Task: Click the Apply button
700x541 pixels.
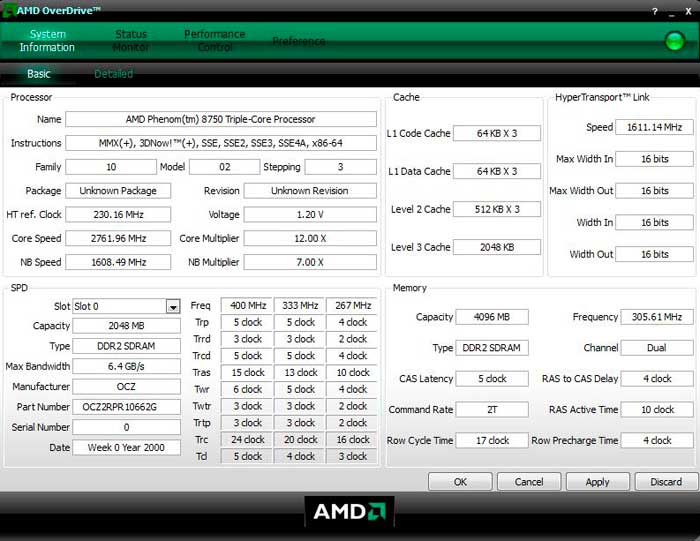Action: (597, 482)
